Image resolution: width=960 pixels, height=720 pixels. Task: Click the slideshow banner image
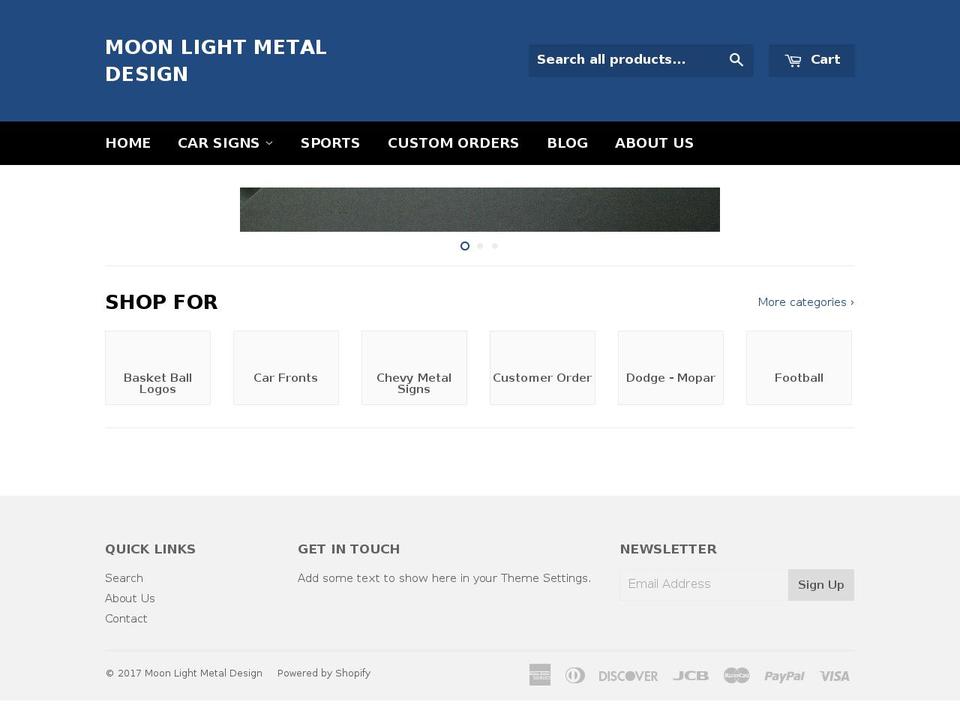(x=480, y=209)
